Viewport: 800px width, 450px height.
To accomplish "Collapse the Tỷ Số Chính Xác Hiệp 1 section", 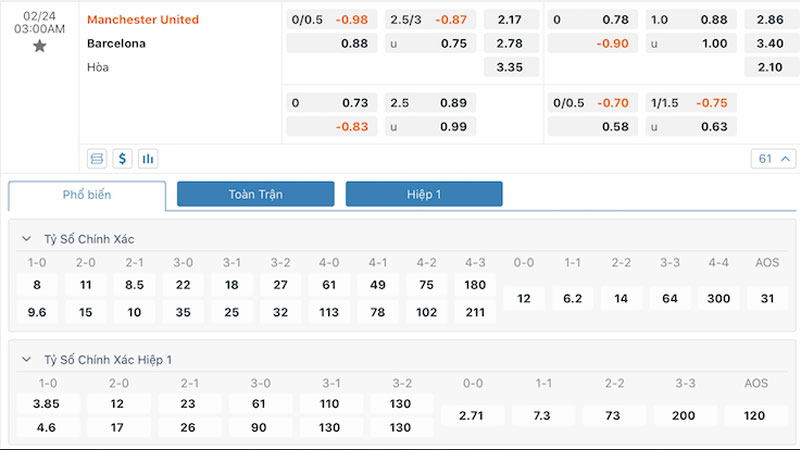I will 27,360.
